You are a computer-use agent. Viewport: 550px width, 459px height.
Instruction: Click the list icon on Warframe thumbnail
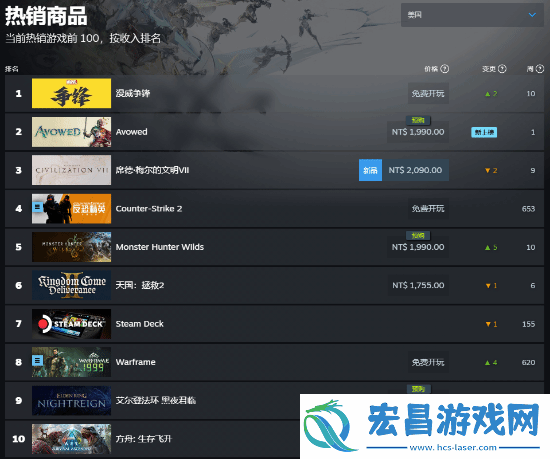pos(38,360)
